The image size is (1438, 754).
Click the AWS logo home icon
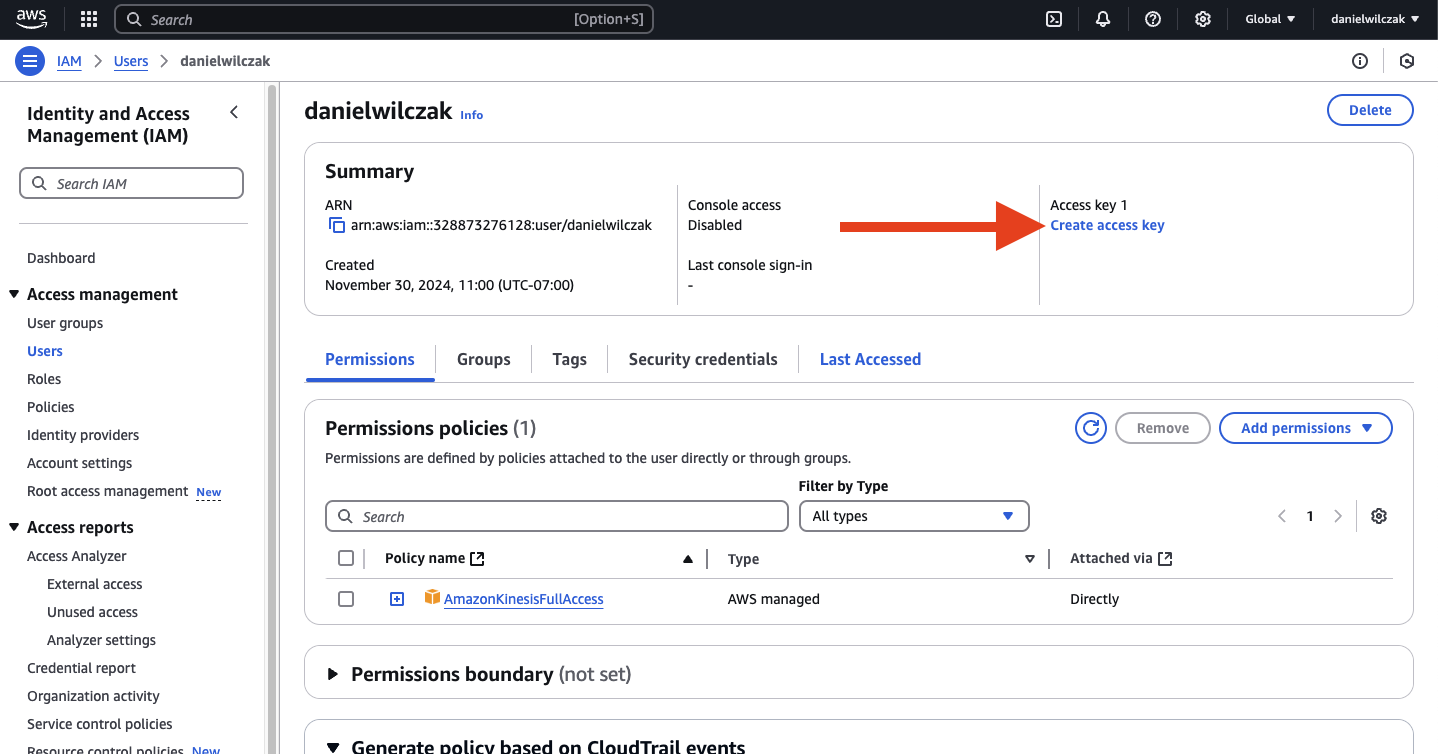(31, 19)
